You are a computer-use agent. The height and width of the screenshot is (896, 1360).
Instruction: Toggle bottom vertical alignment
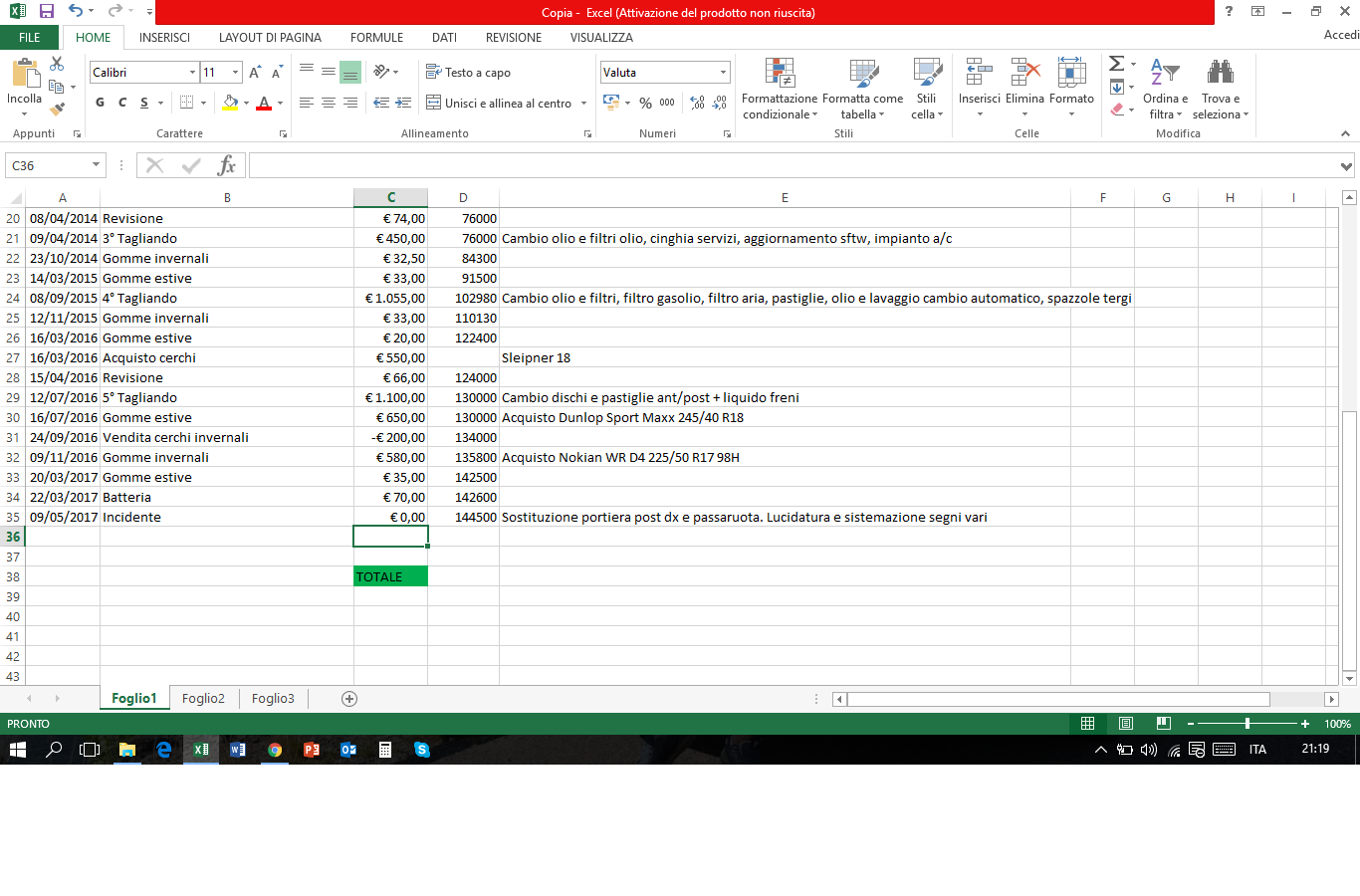(x=350, y=72)
